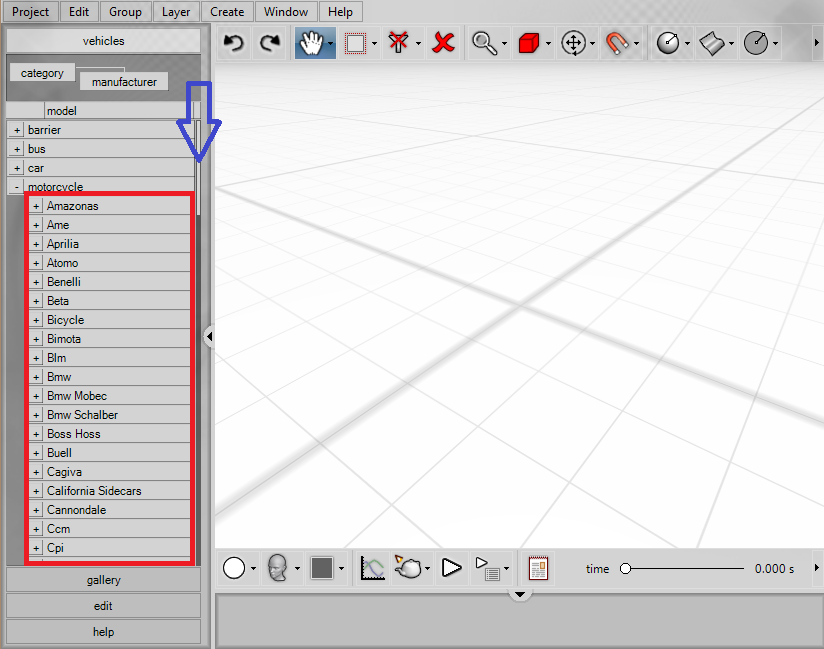Viewport: 824px width, 649px height.
Task: Select the move crosshair tool
Action: click(573, 43)
